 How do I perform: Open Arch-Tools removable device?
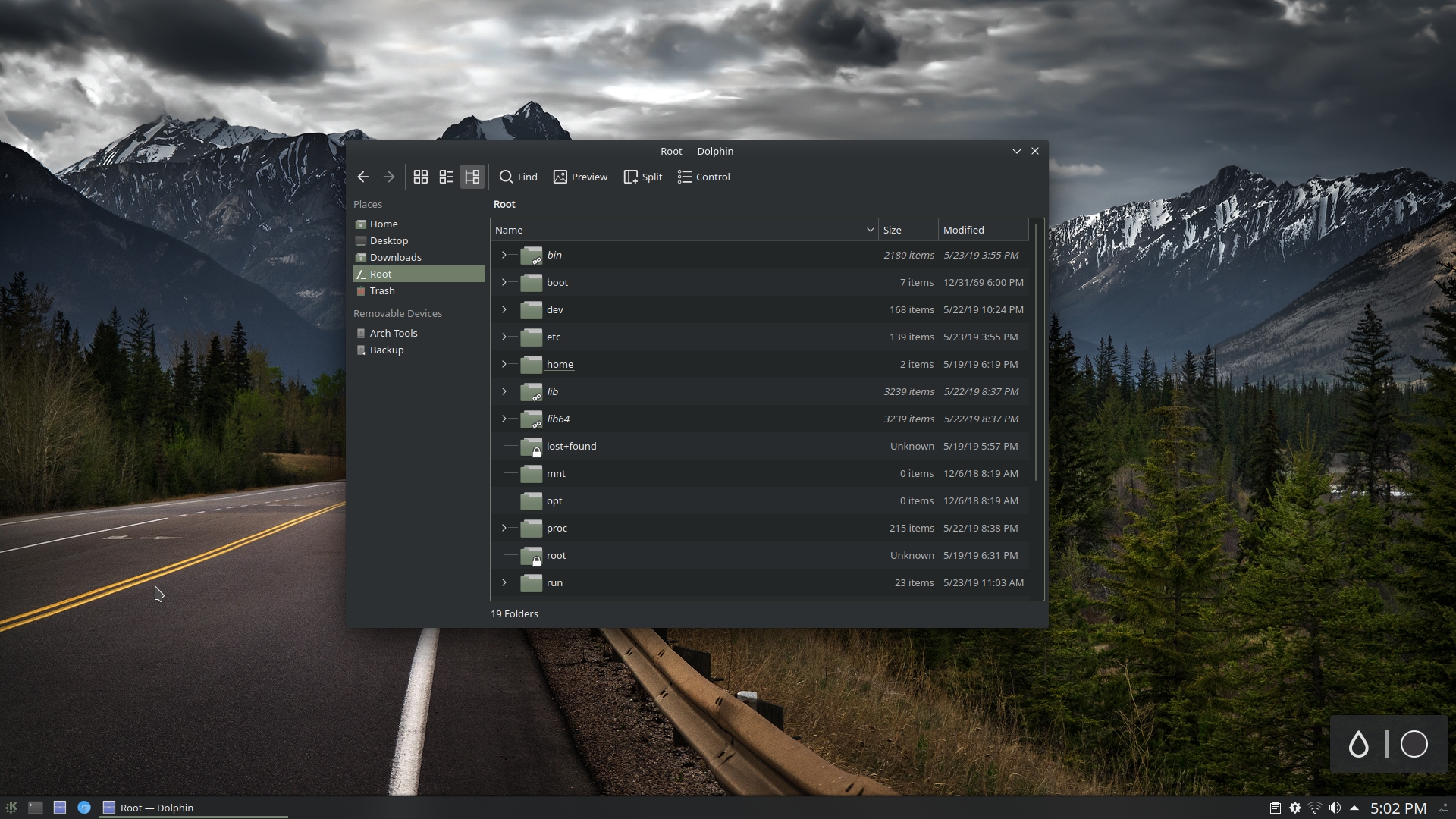tap(419, 333)
